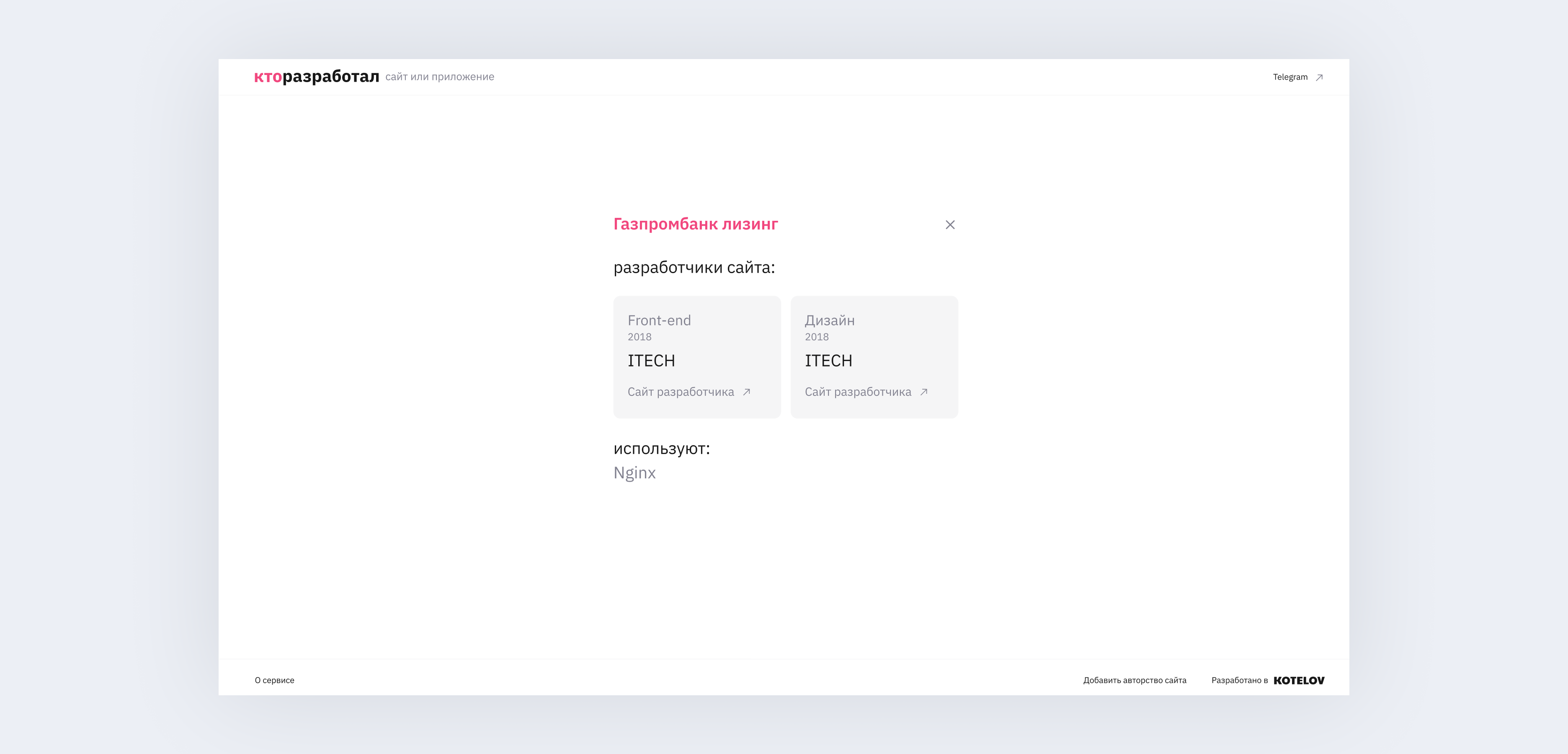Click the Nginx technology label
Image resolution: width=1568 pixels, height=754 pixels.
coord(634,473)
